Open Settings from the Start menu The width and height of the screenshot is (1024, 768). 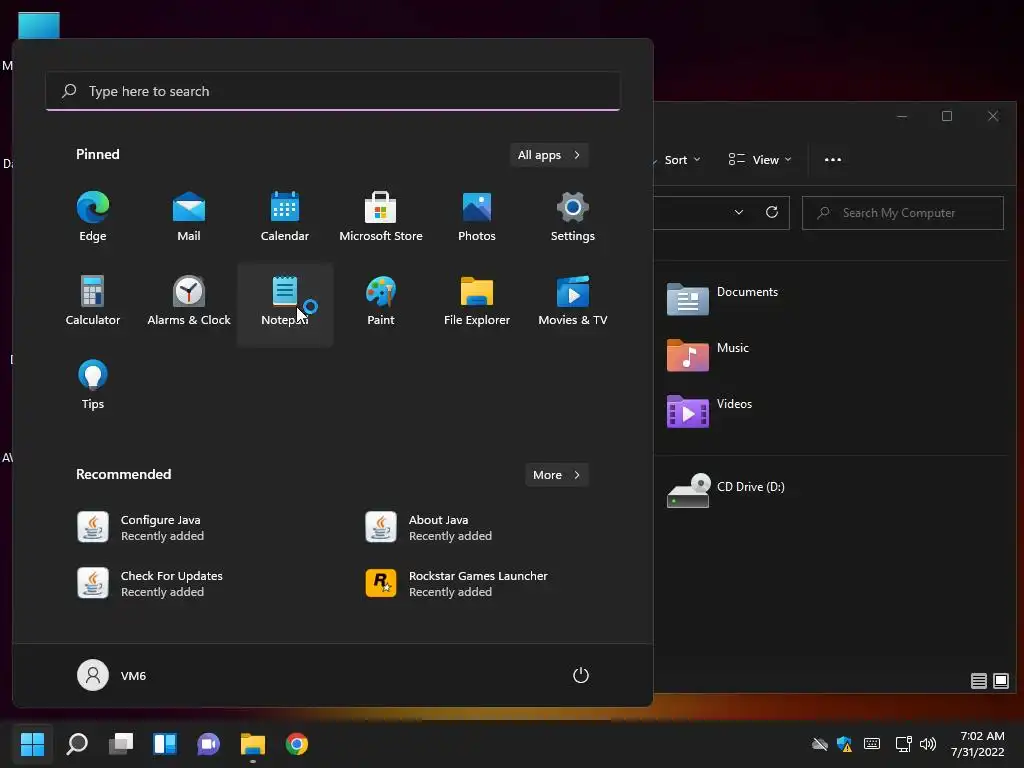[573, 217]
